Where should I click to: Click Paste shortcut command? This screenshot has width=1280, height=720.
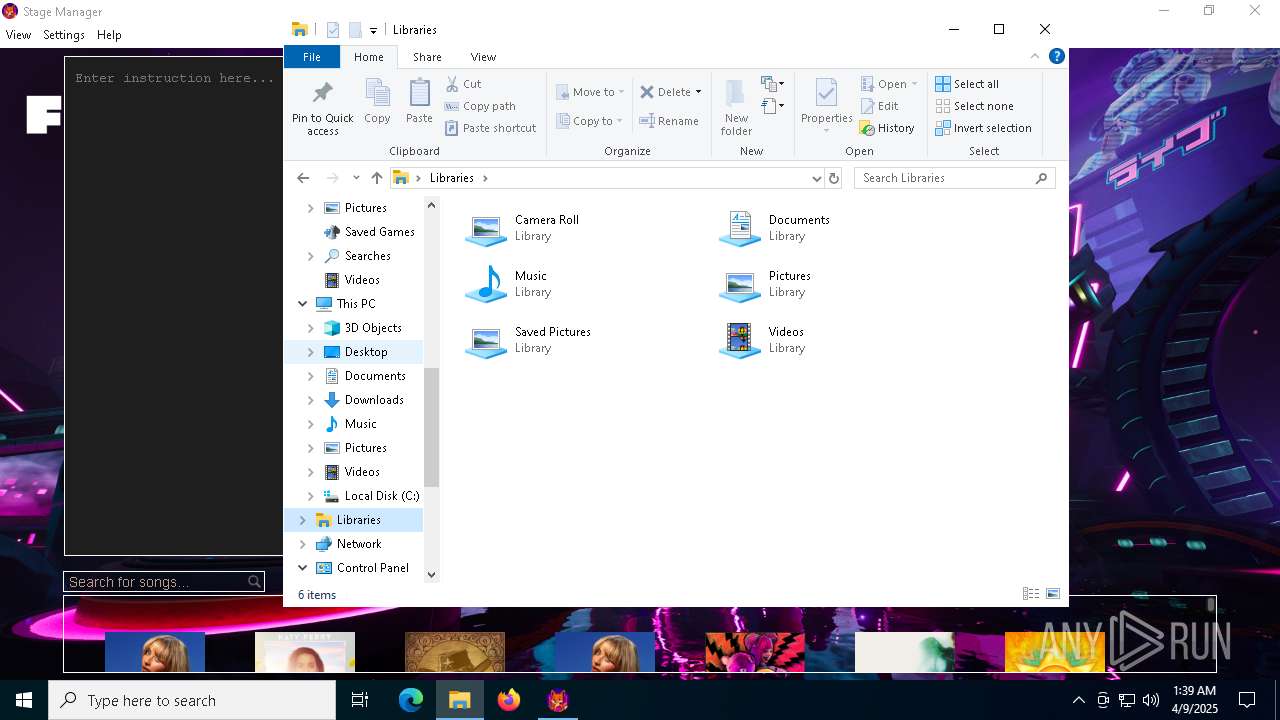coord(490,128)
